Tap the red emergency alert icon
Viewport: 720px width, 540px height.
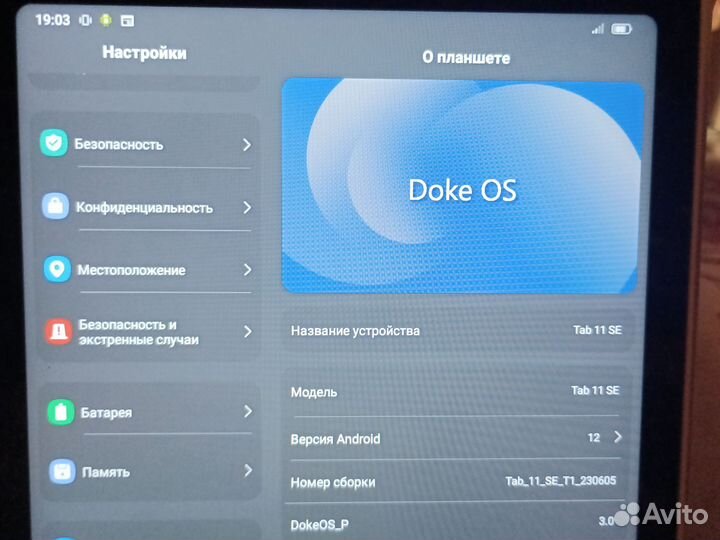59,332
